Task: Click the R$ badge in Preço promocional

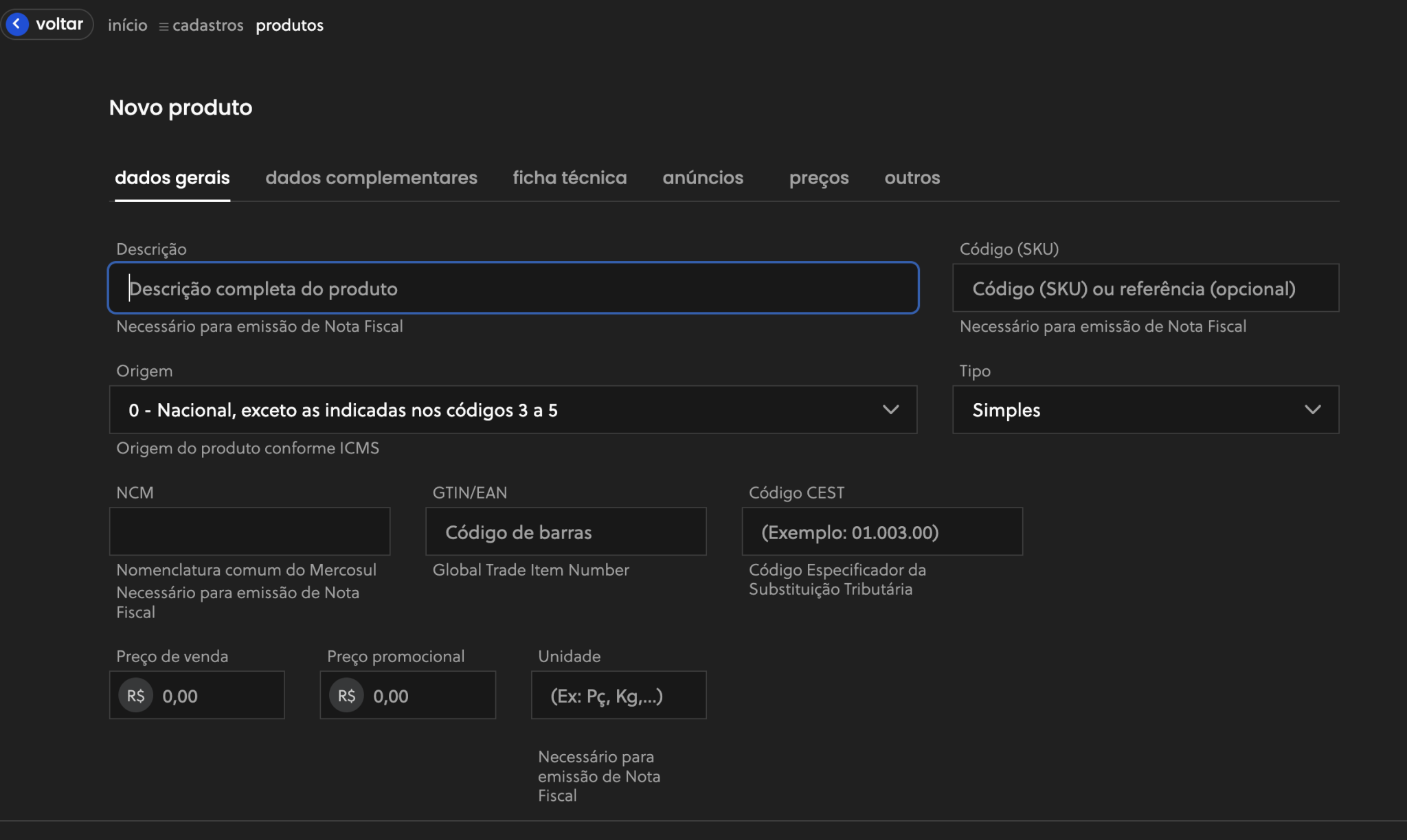Action: [346, 696]
